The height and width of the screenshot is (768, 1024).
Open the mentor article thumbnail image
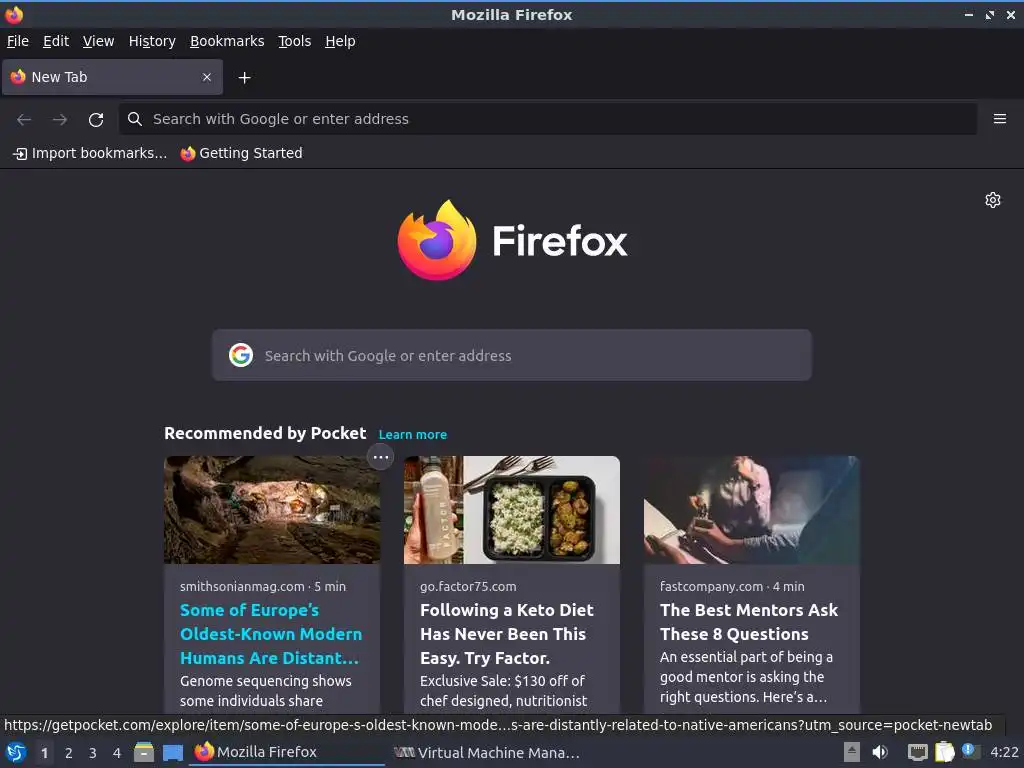[752, 509]
